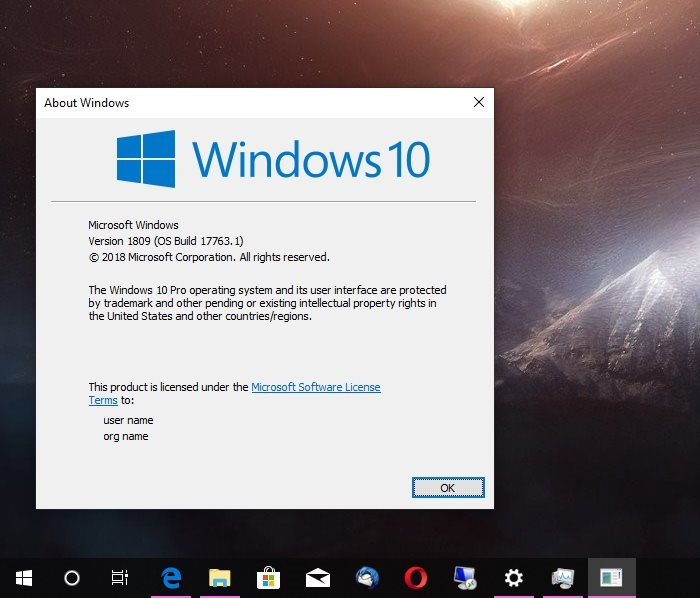Click the 'Microsoft Windows' text line
This screenshot has height=598, width=700.
pos(133,225)
